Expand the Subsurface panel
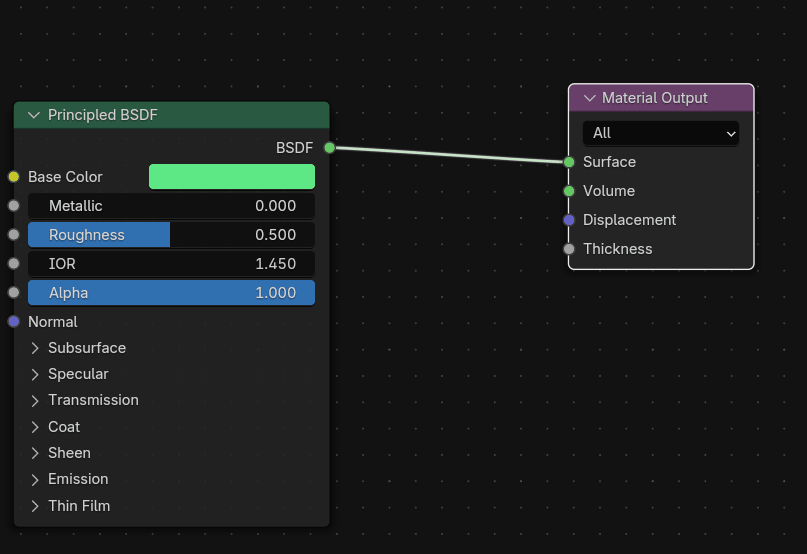 35,348
